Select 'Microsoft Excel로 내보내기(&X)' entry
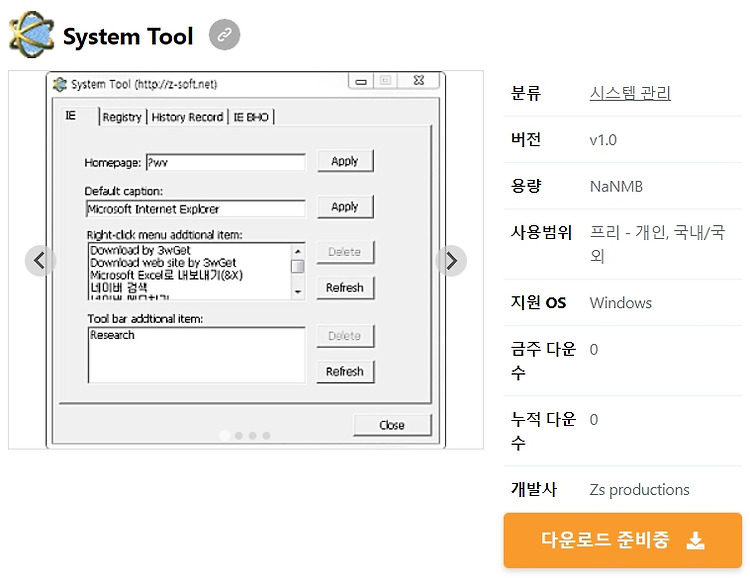This screenshot has width=750, height=578. click(x=166, y=275)
